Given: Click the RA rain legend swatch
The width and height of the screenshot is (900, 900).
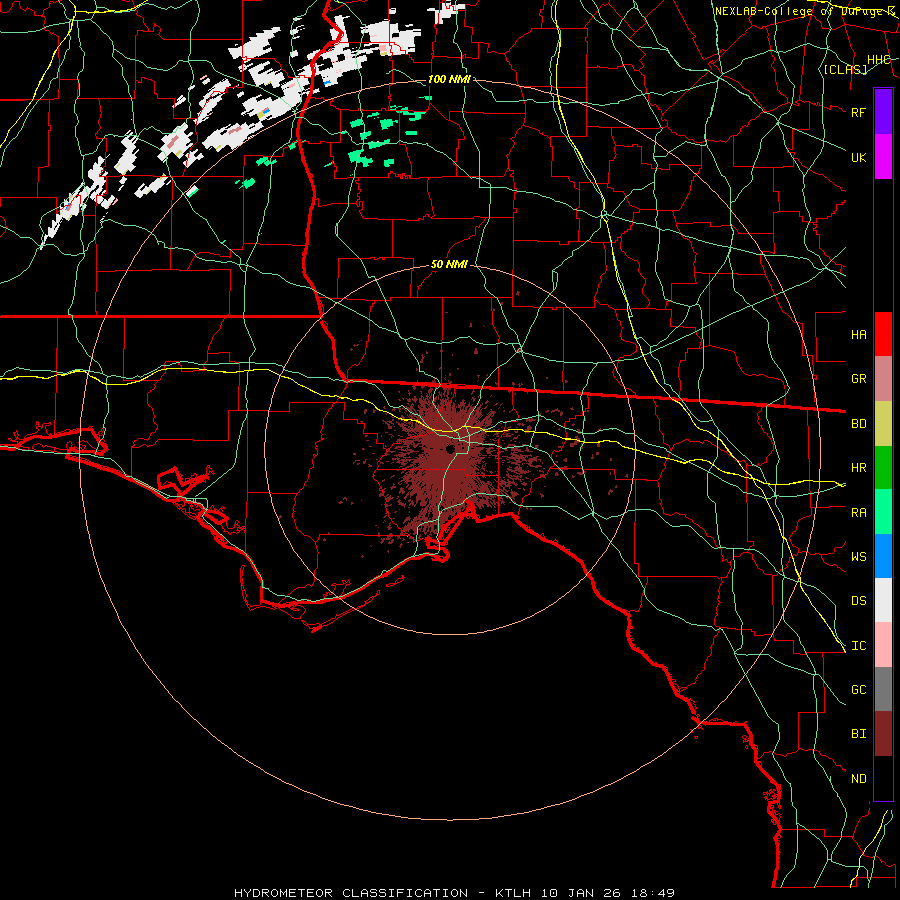Looking at the screenshot, I should [883, 512].
